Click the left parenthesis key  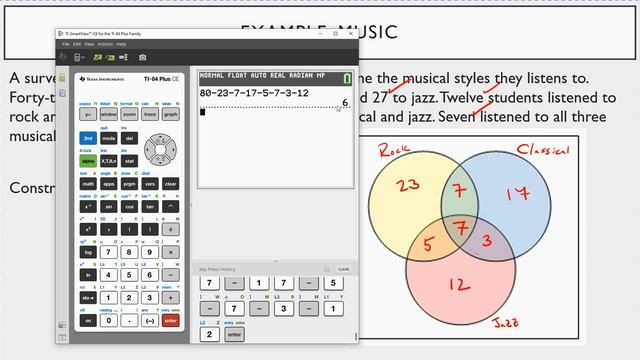[129, 230]
